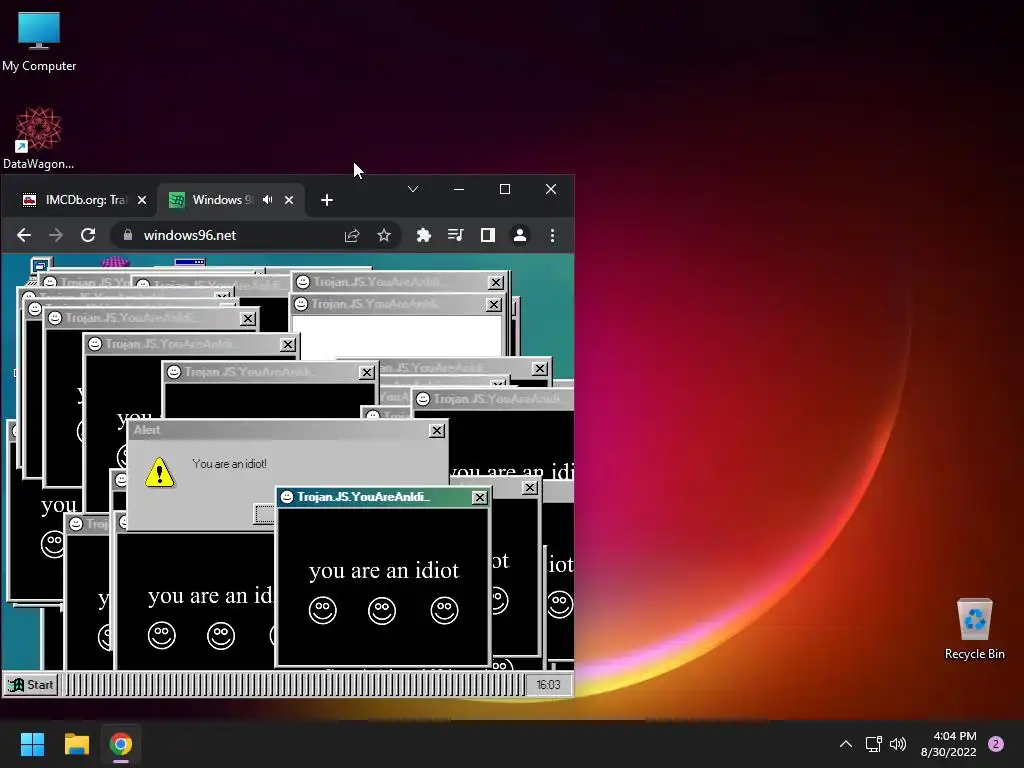1024x768 pixels.
Task: Share this page icon
Action: click(x=352, y=235)
